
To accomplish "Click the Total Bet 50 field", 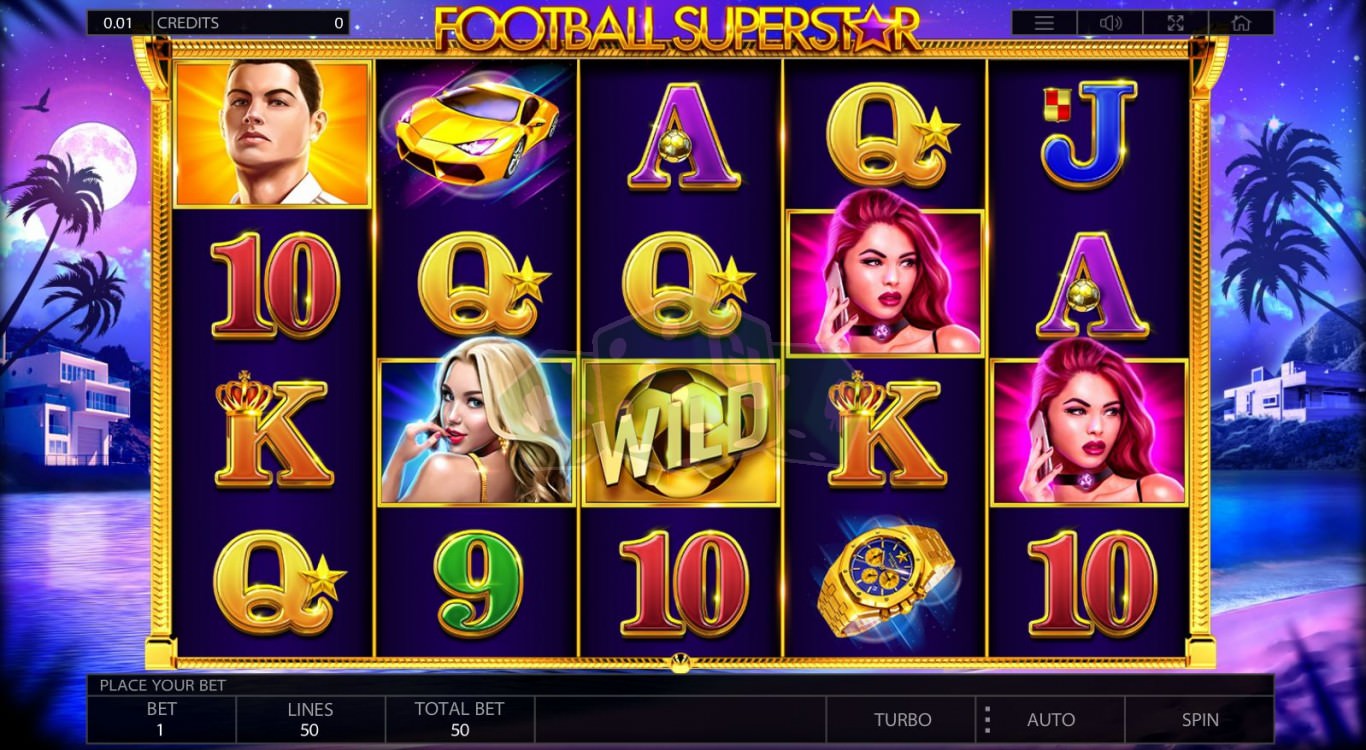I will tap(460, 720).
